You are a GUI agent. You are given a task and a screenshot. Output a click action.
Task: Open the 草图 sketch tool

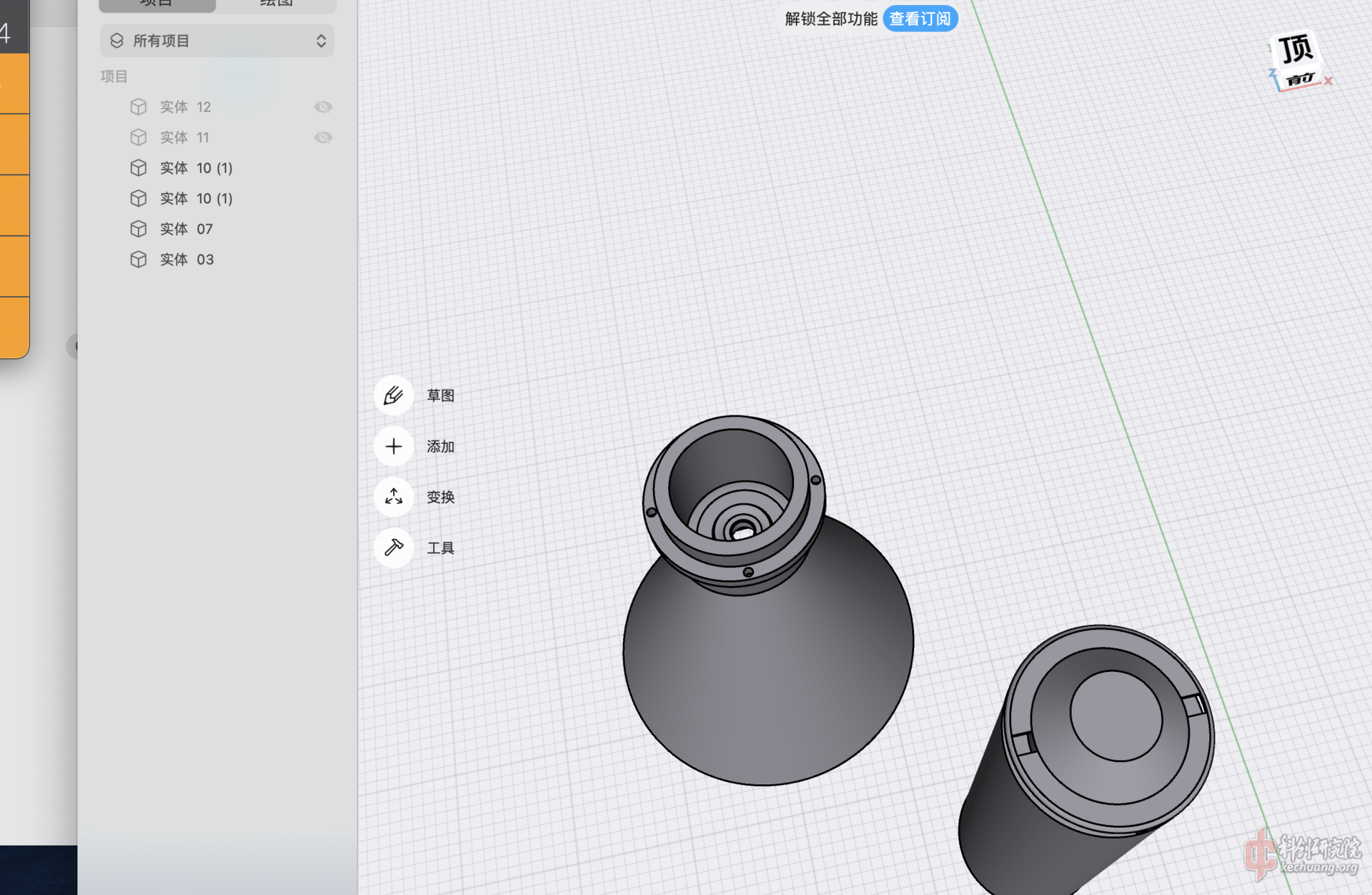[x=394, y=395]
